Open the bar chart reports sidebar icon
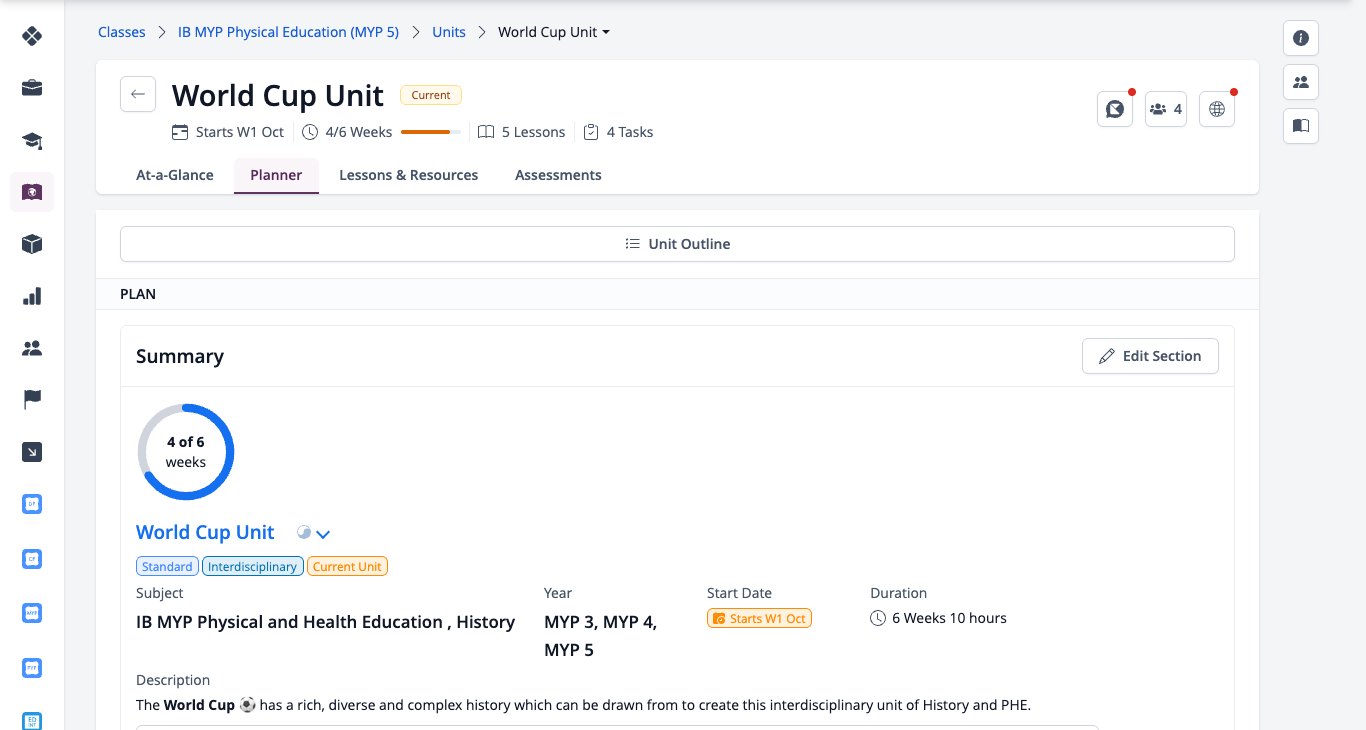Viewport: 1366px width, 730px height. click(32, 296)
